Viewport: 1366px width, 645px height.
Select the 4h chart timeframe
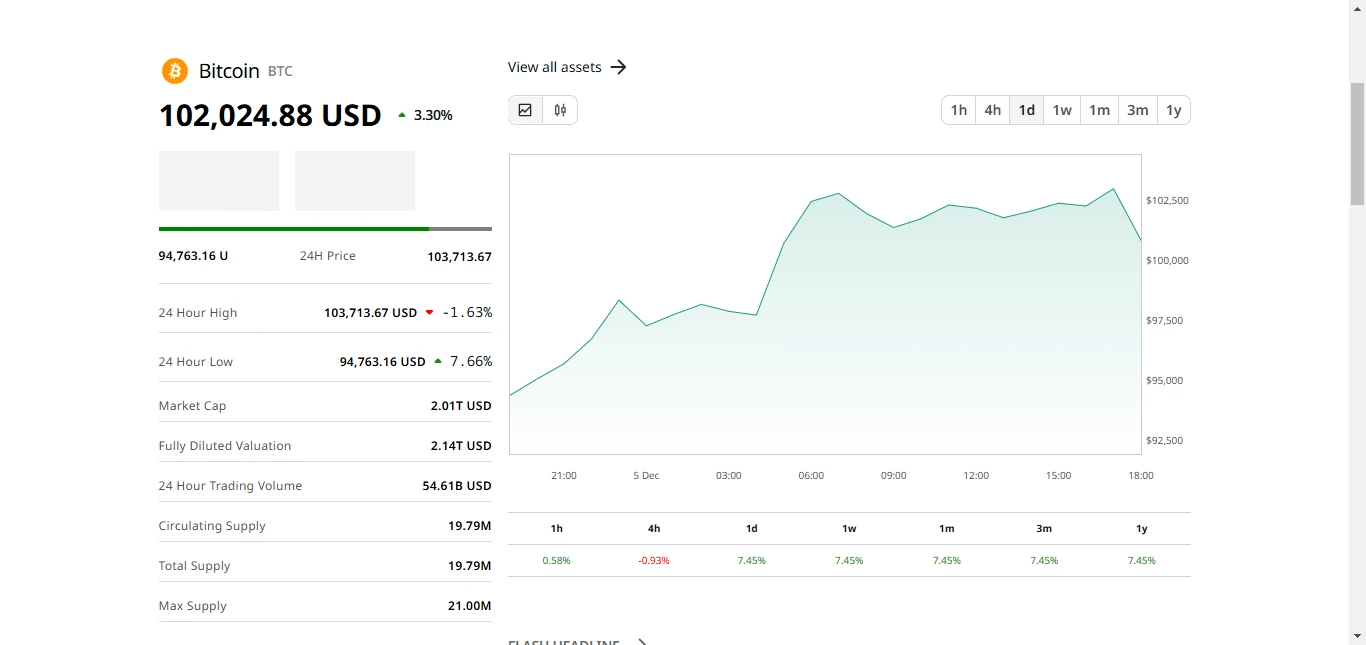pyautogui.click(x=993, y=110)
